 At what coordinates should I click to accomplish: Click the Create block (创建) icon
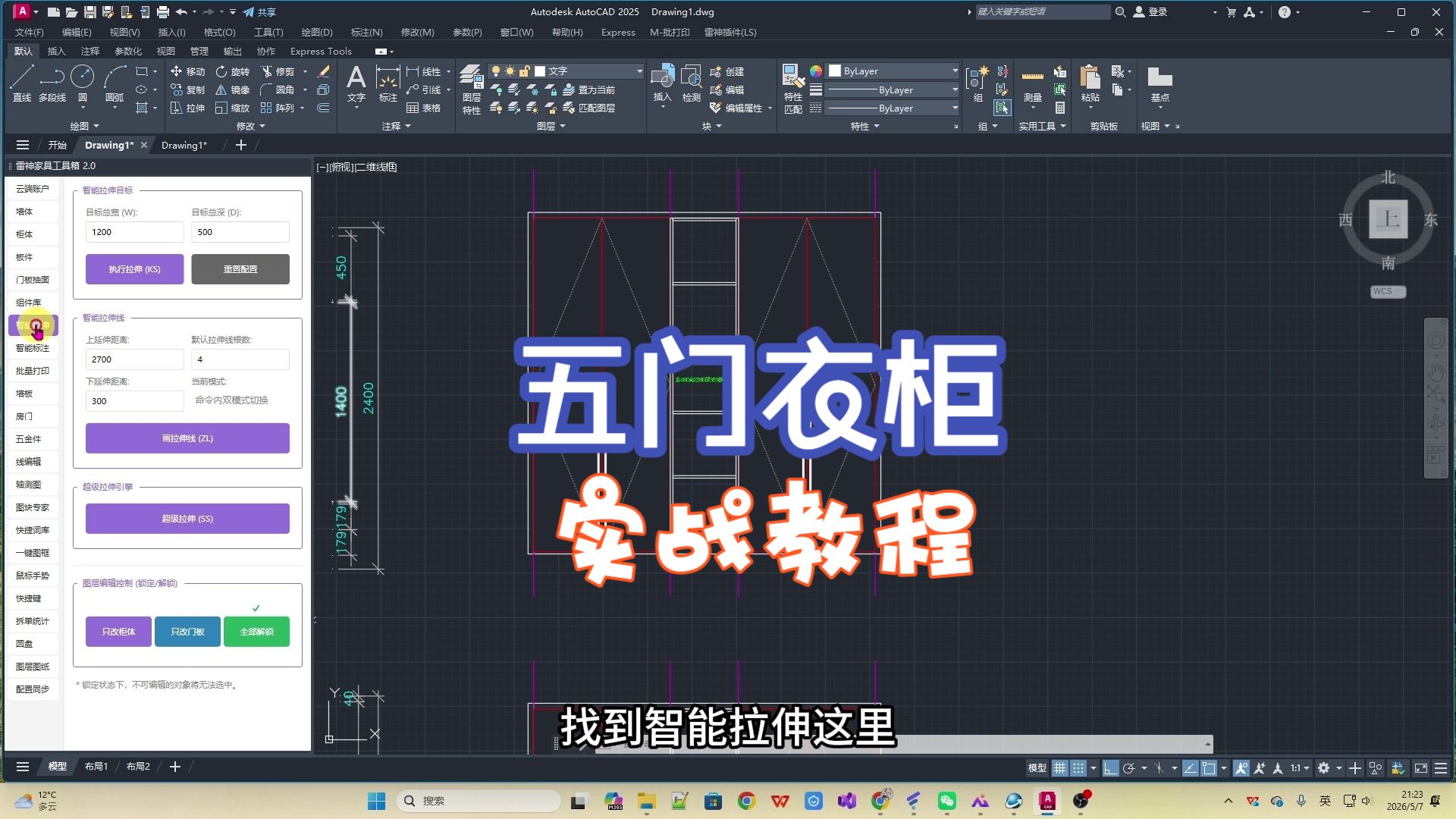pyautogui.click(x=726, y=71)
